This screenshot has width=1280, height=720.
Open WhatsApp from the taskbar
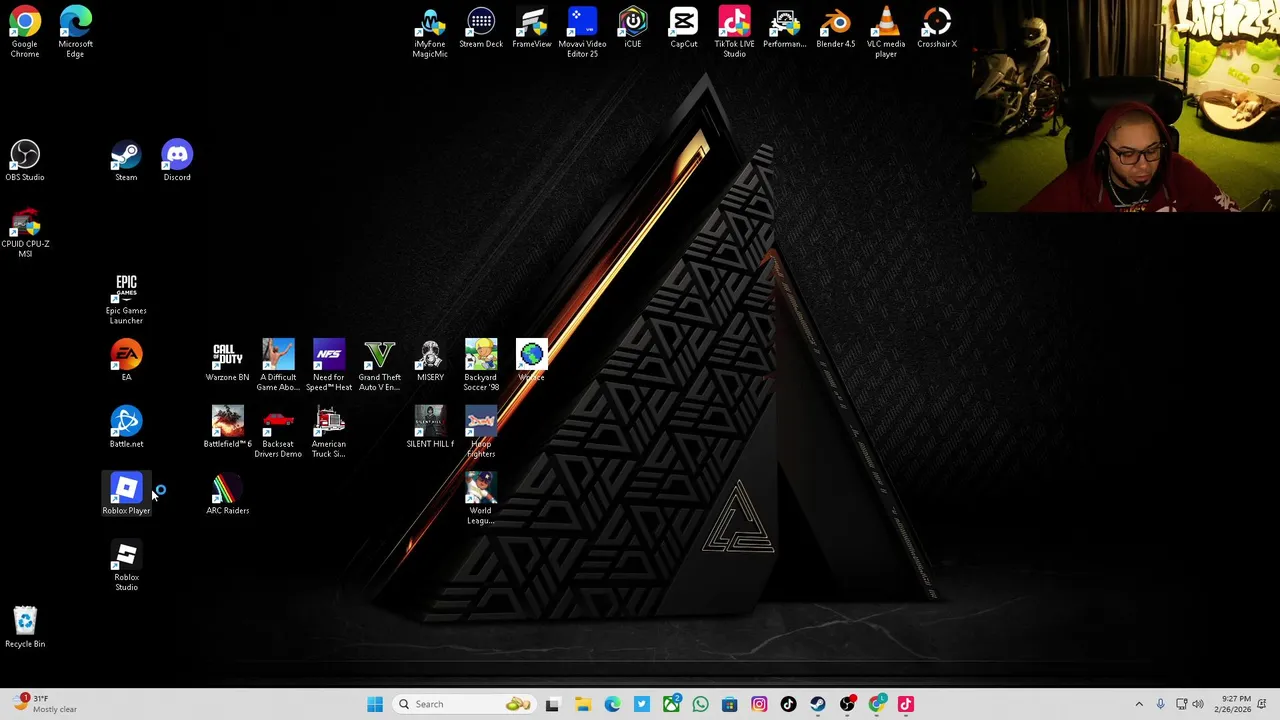(x=700, y=704)
